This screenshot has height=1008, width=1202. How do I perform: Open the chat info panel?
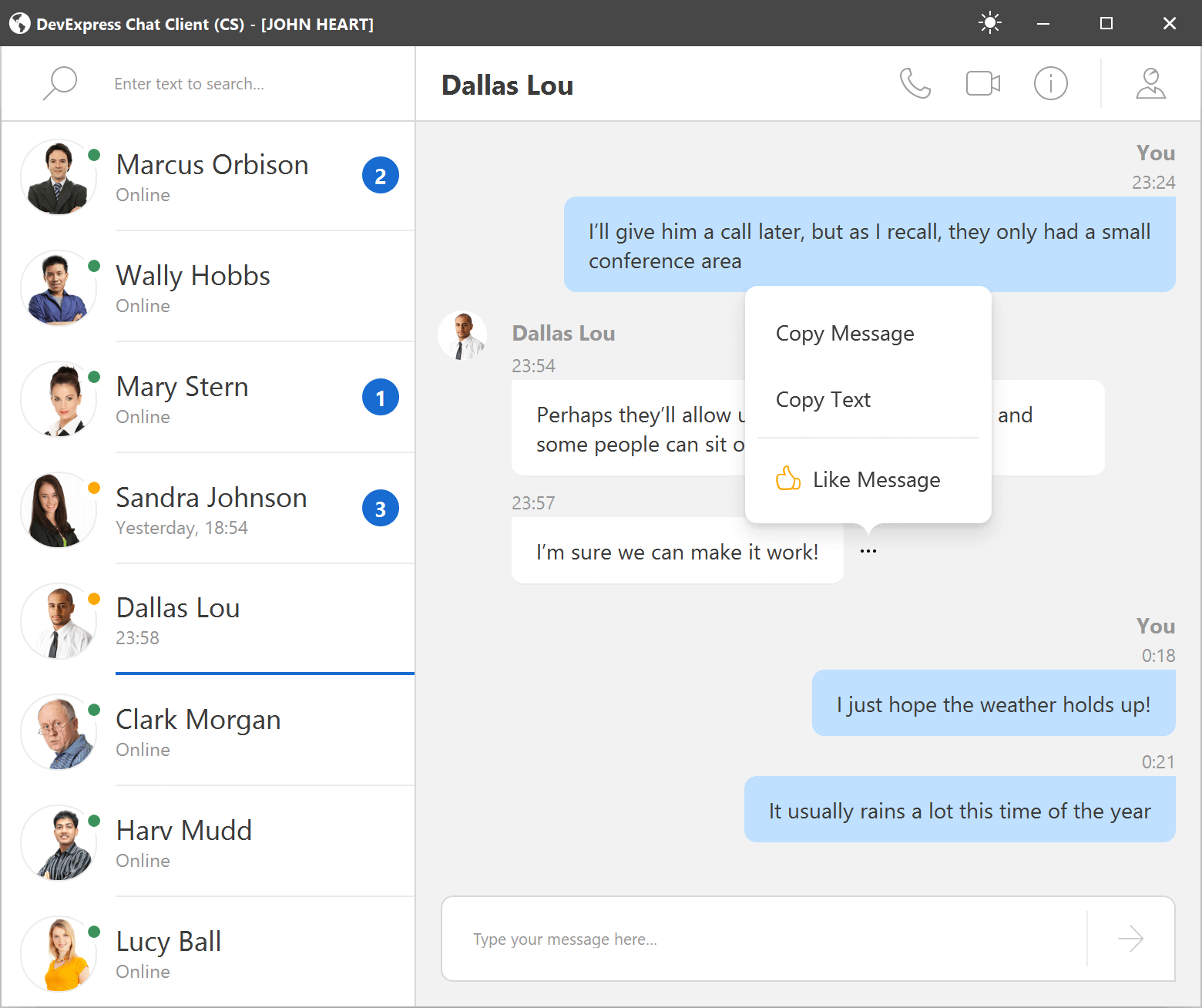tap(1051, 83)
